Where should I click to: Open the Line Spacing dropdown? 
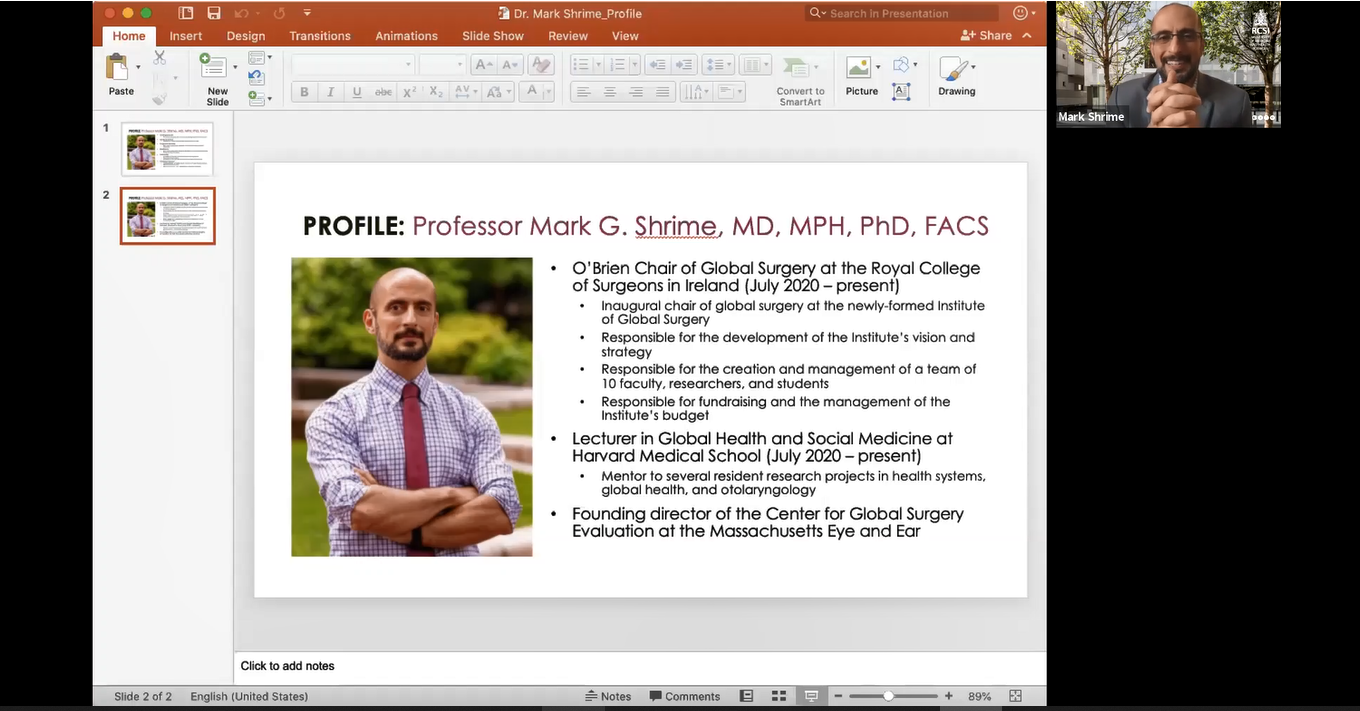718,65
